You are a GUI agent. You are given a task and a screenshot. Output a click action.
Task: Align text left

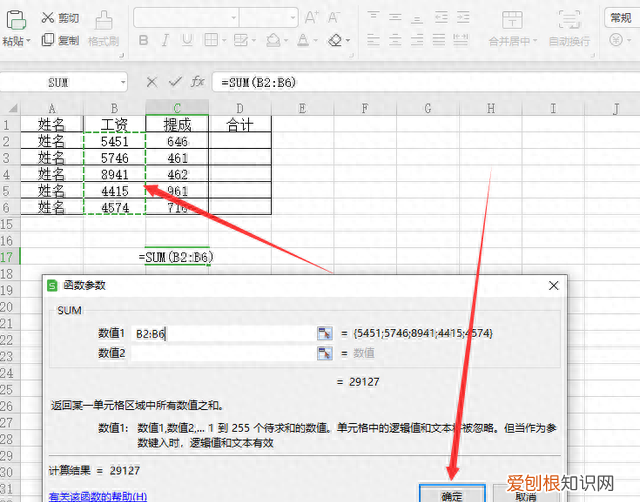pos(373,40)
